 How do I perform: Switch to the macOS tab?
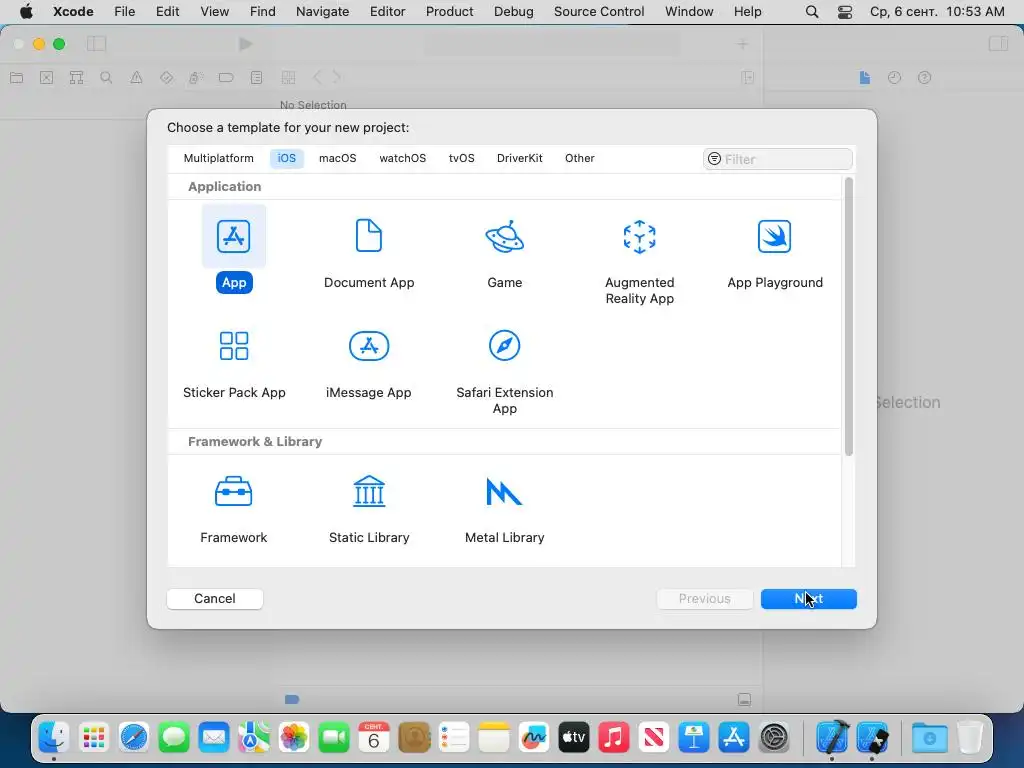tap(338, 158)
